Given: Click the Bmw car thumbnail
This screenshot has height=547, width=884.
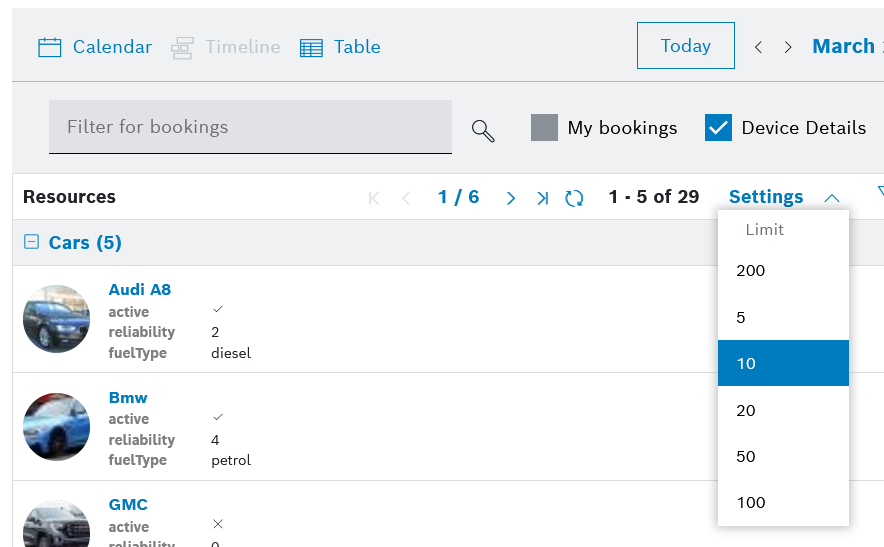Looking at the screenshot, I should [x=57, y=426].
